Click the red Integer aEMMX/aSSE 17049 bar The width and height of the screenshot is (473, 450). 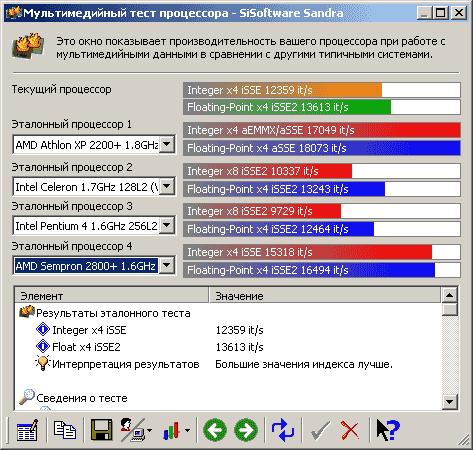322,130
